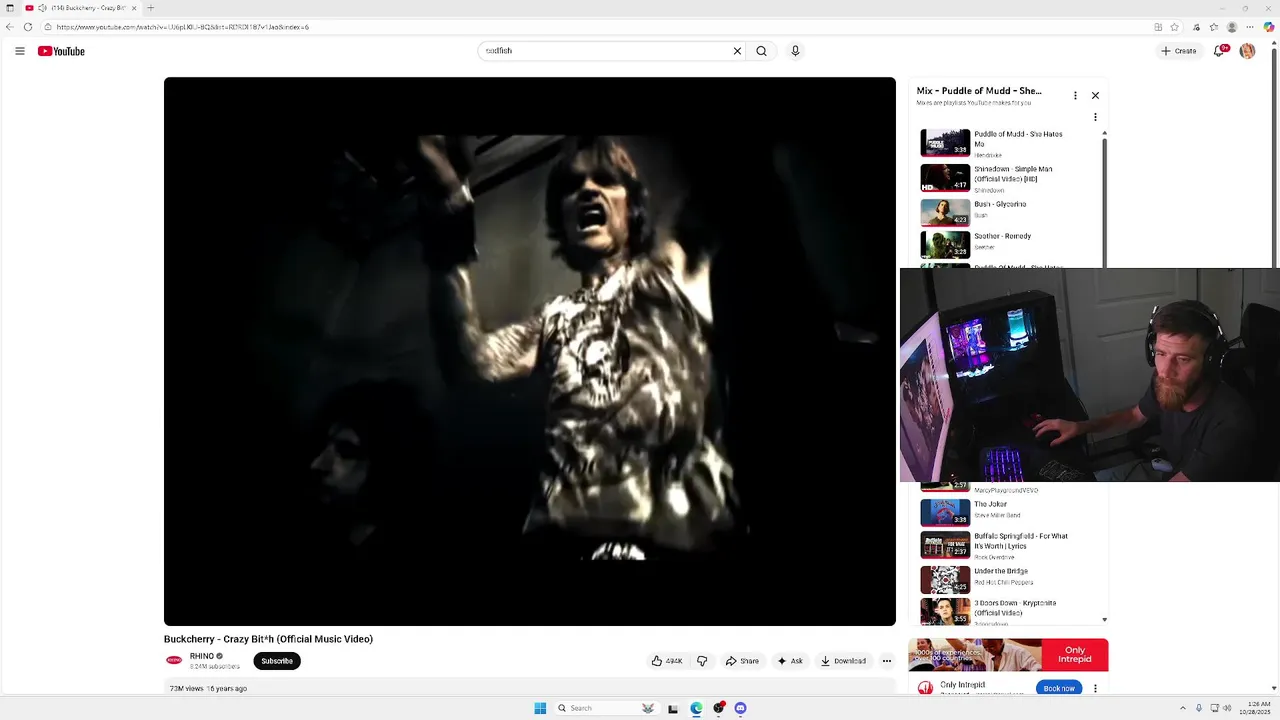
Task: Open the taskbar clock and date
Action: (1256, 708)
